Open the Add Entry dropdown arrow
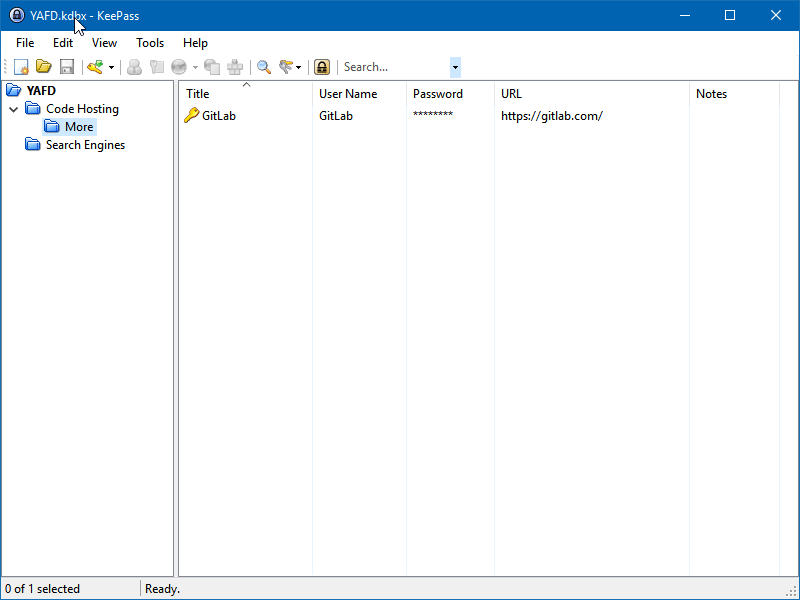 click(x=111, y=67)
